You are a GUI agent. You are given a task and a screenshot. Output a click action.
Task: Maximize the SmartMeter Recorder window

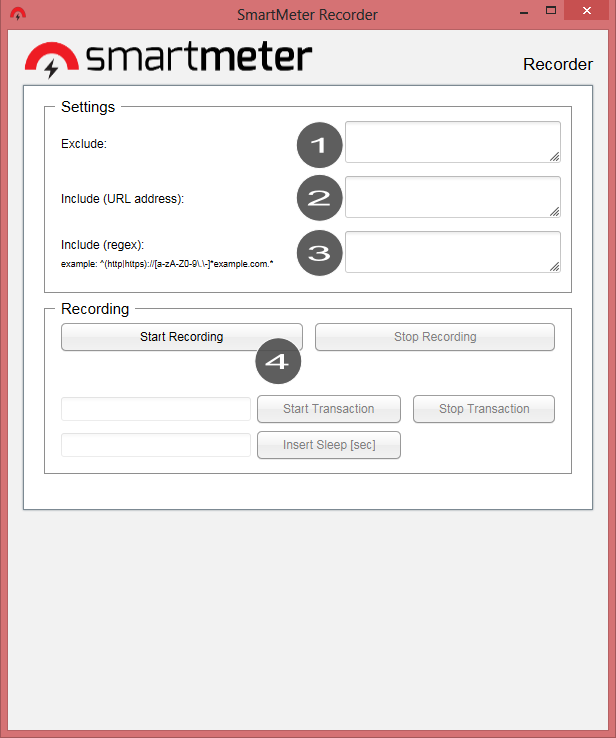coord(551,10)
